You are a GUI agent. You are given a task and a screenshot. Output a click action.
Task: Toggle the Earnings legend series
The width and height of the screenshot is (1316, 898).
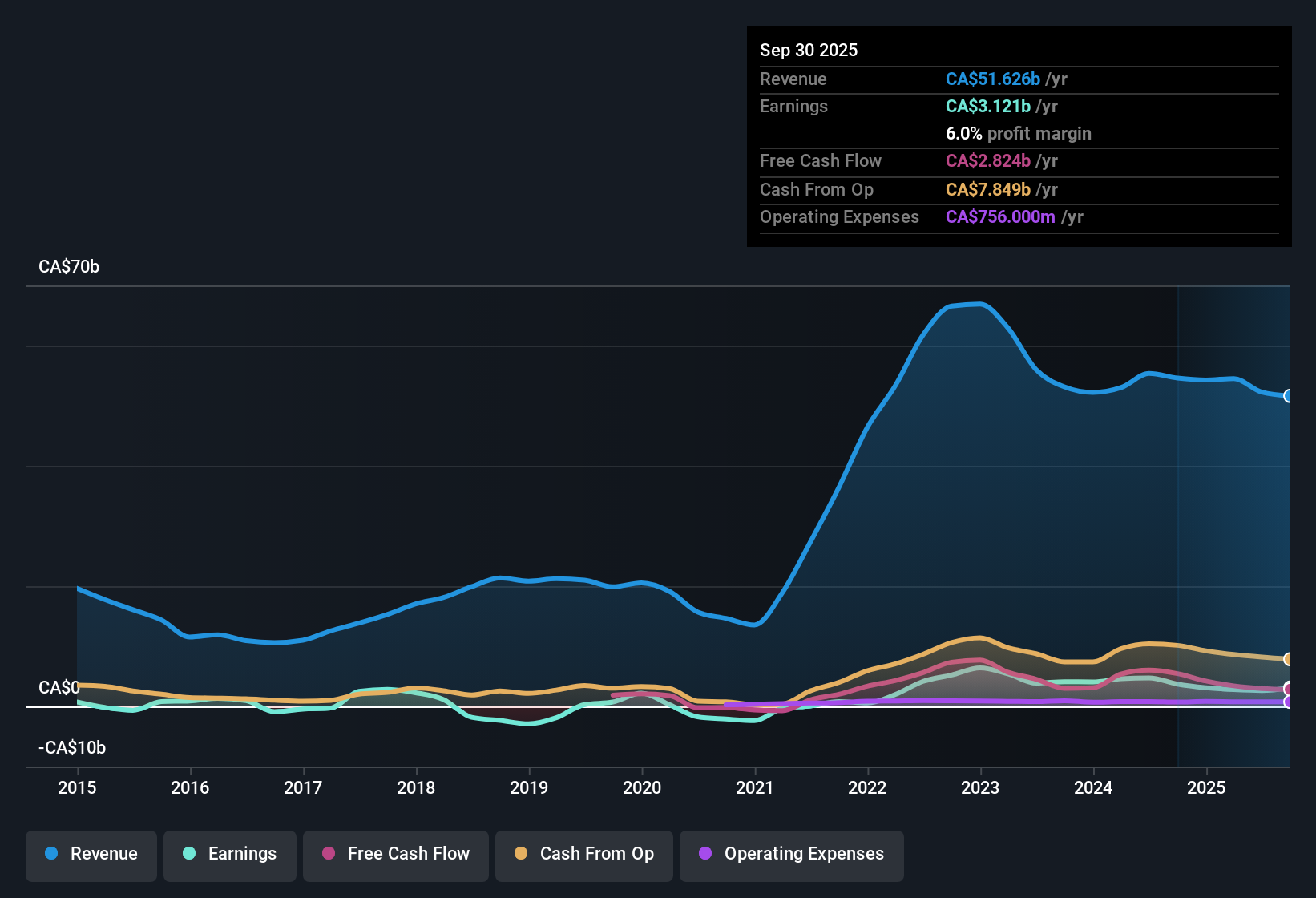tap(230, 855)
